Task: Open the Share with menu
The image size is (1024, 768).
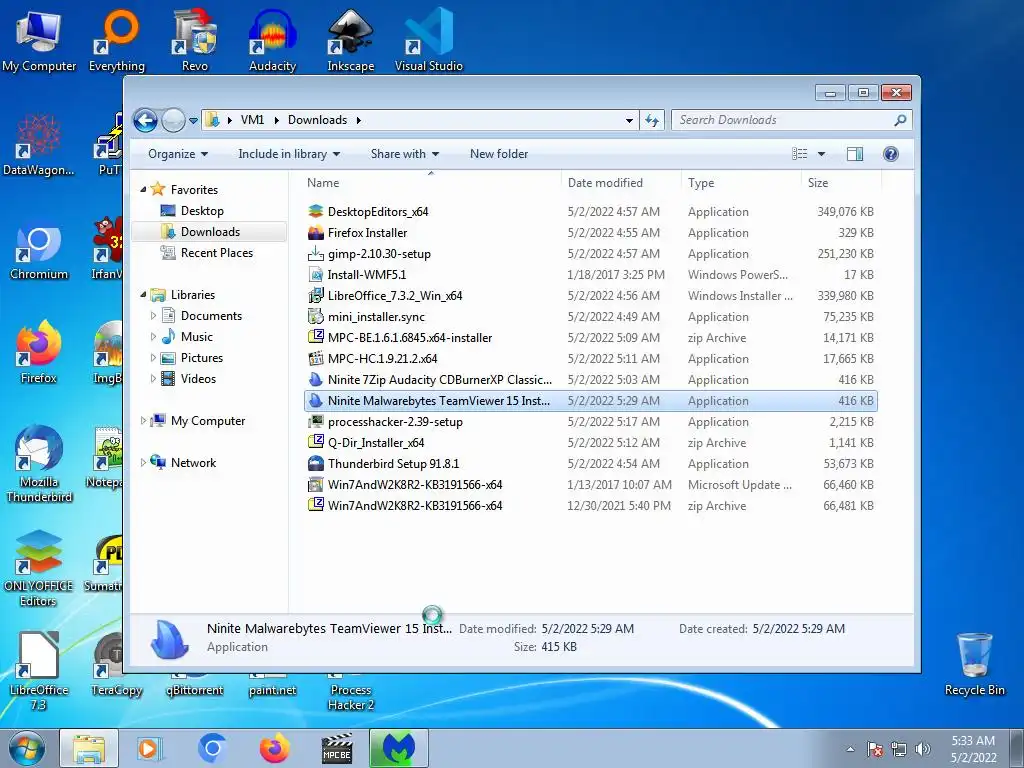Action: click(405, 154)
